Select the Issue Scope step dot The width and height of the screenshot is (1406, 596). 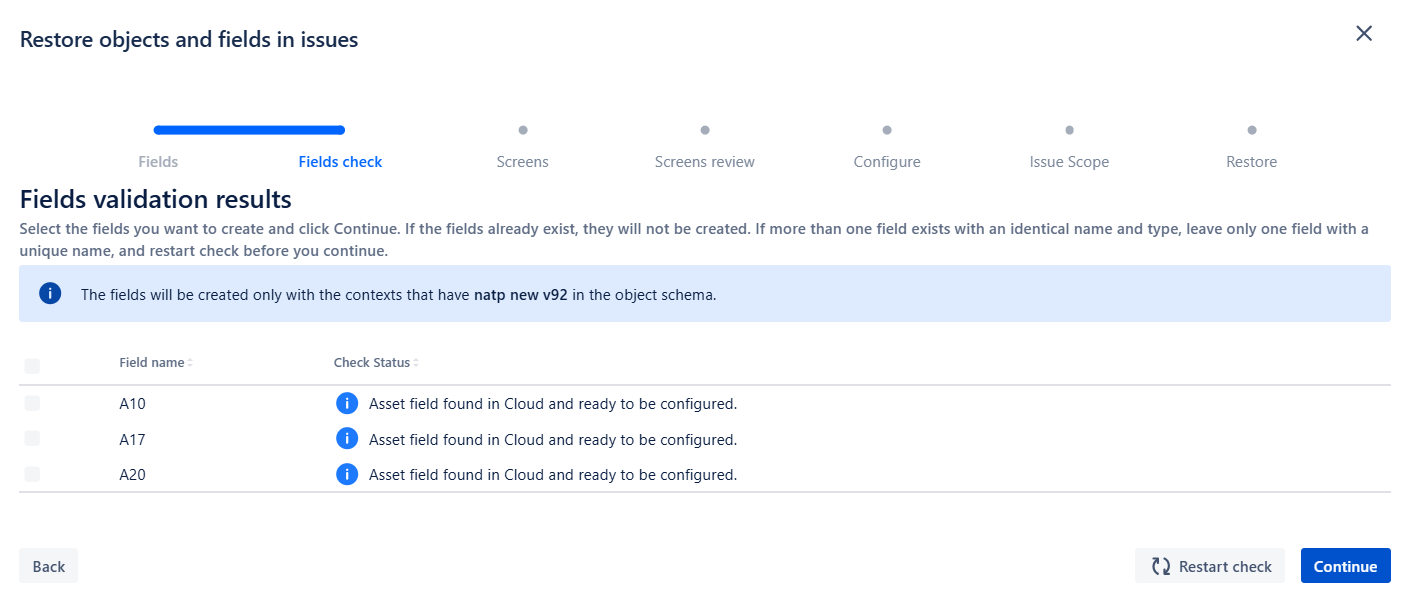pos(1069,130)
